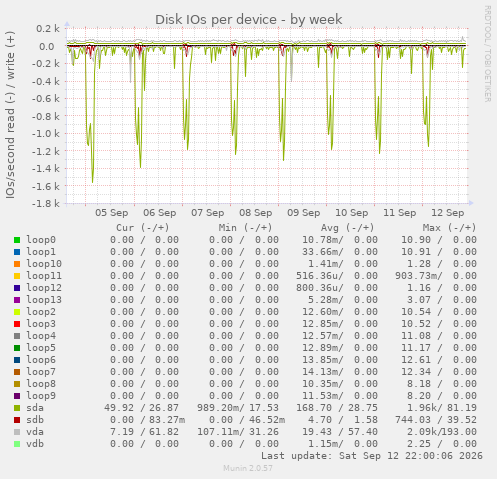Click the loop4 gray color swatch
Image resolution: width=497 pixels, height=479 pixels.
17,336
